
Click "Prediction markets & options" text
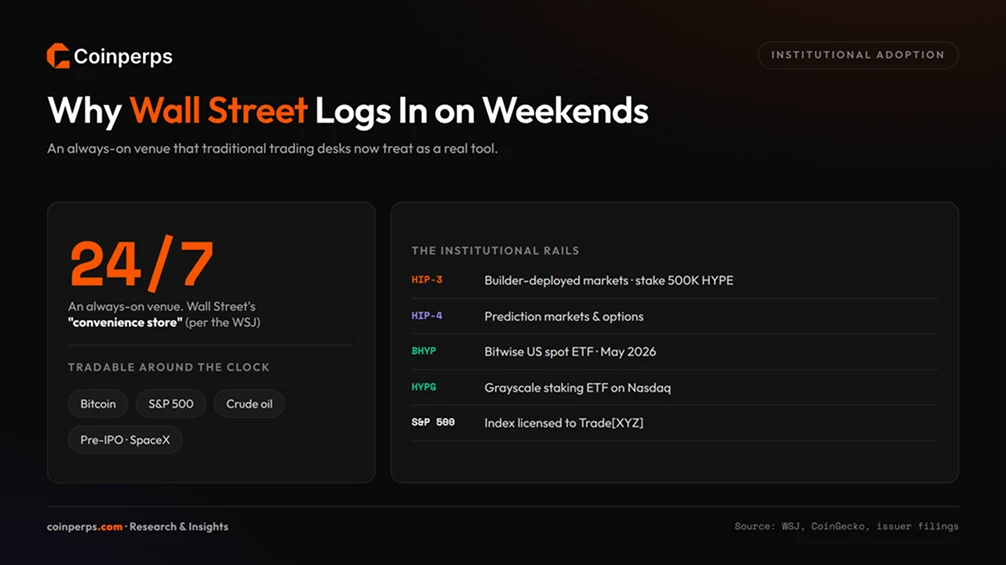564,317
